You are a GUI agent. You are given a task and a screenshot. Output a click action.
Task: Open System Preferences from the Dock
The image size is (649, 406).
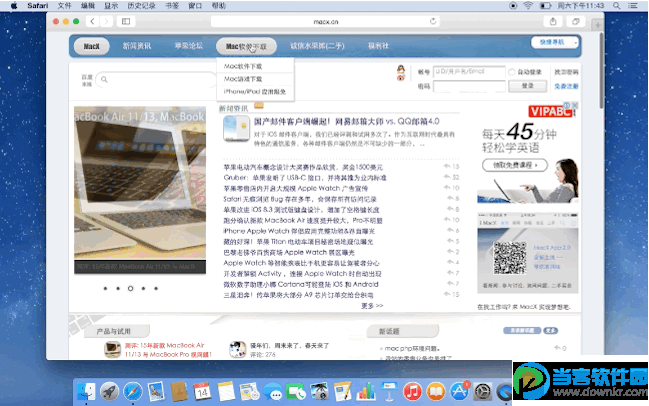[x=483, y=392]
